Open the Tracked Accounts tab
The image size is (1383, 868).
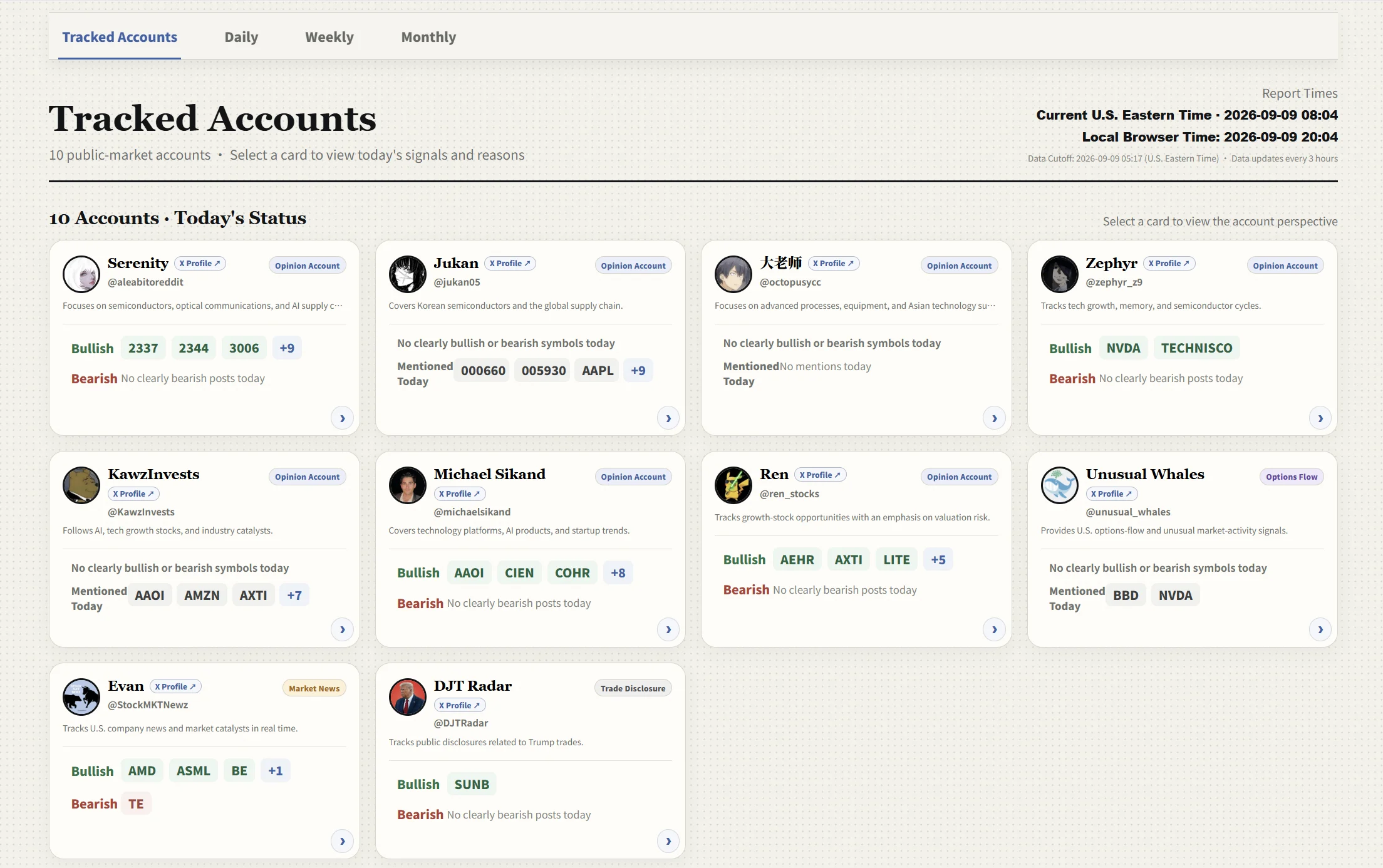[x=120, y=37]
